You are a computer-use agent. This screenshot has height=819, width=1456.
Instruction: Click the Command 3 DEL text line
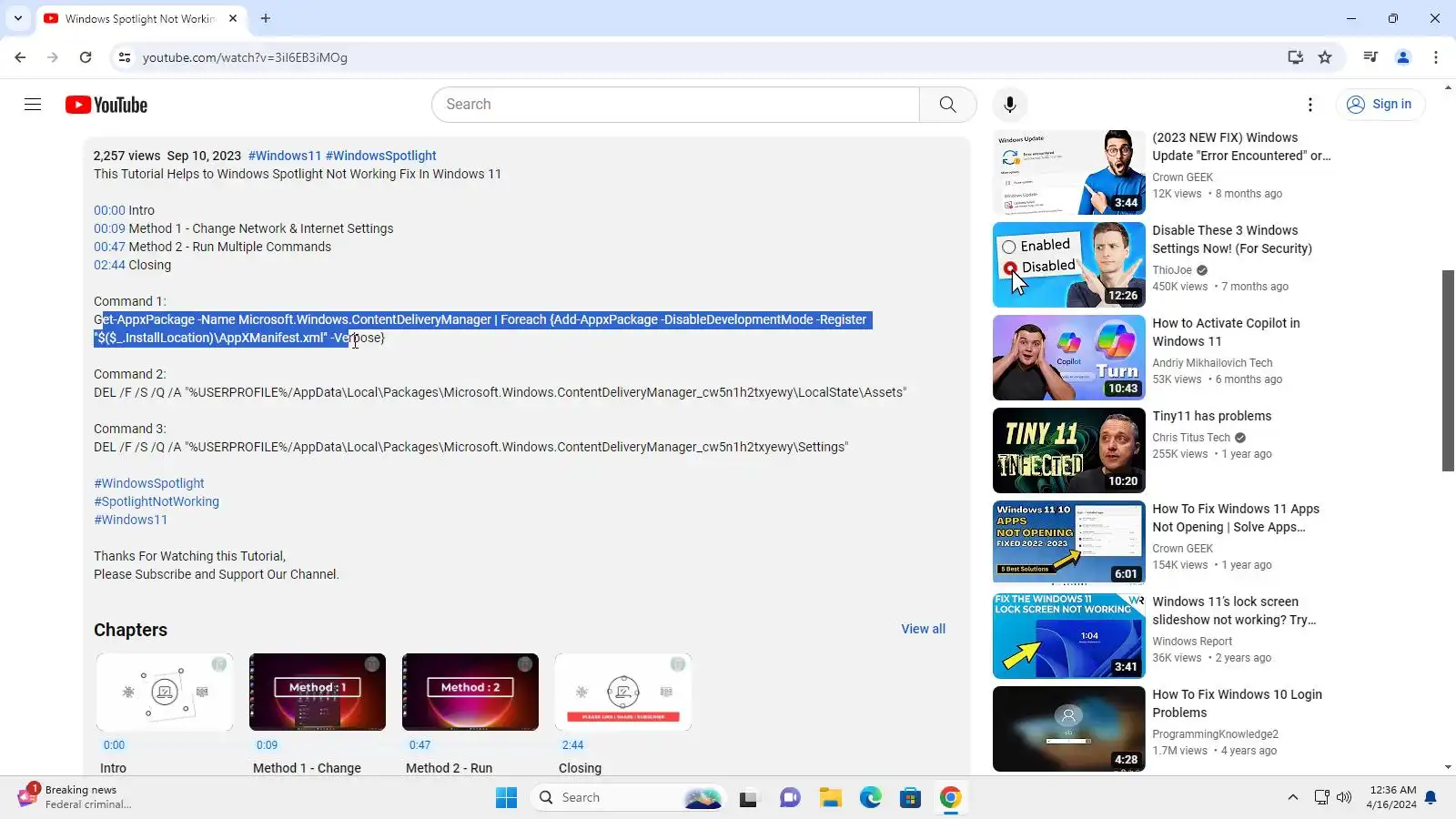pyautogui.click(x=470, y=447)
